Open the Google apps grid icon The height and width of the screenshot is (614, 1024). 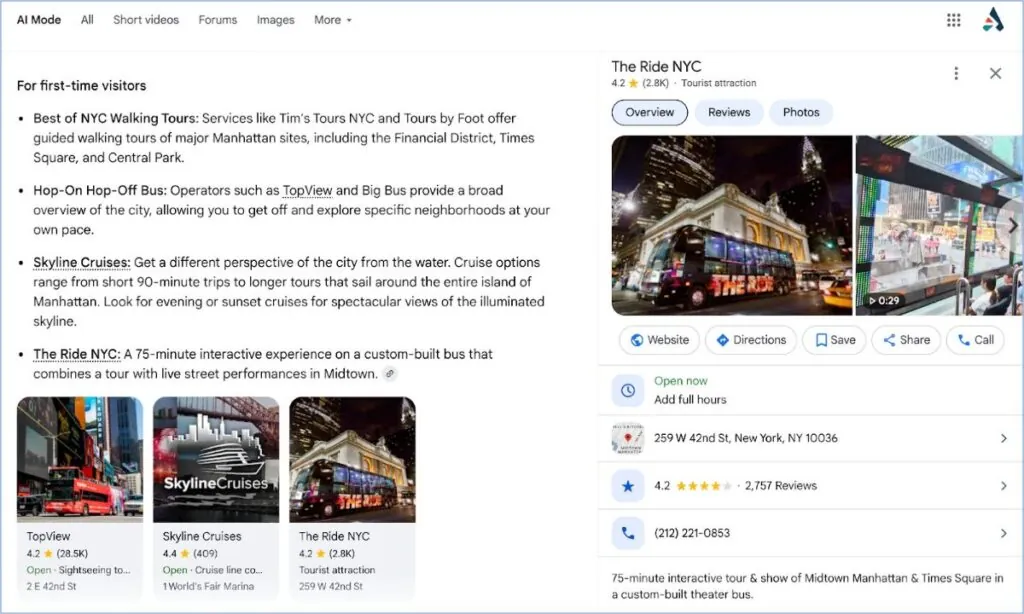point(953,20)
